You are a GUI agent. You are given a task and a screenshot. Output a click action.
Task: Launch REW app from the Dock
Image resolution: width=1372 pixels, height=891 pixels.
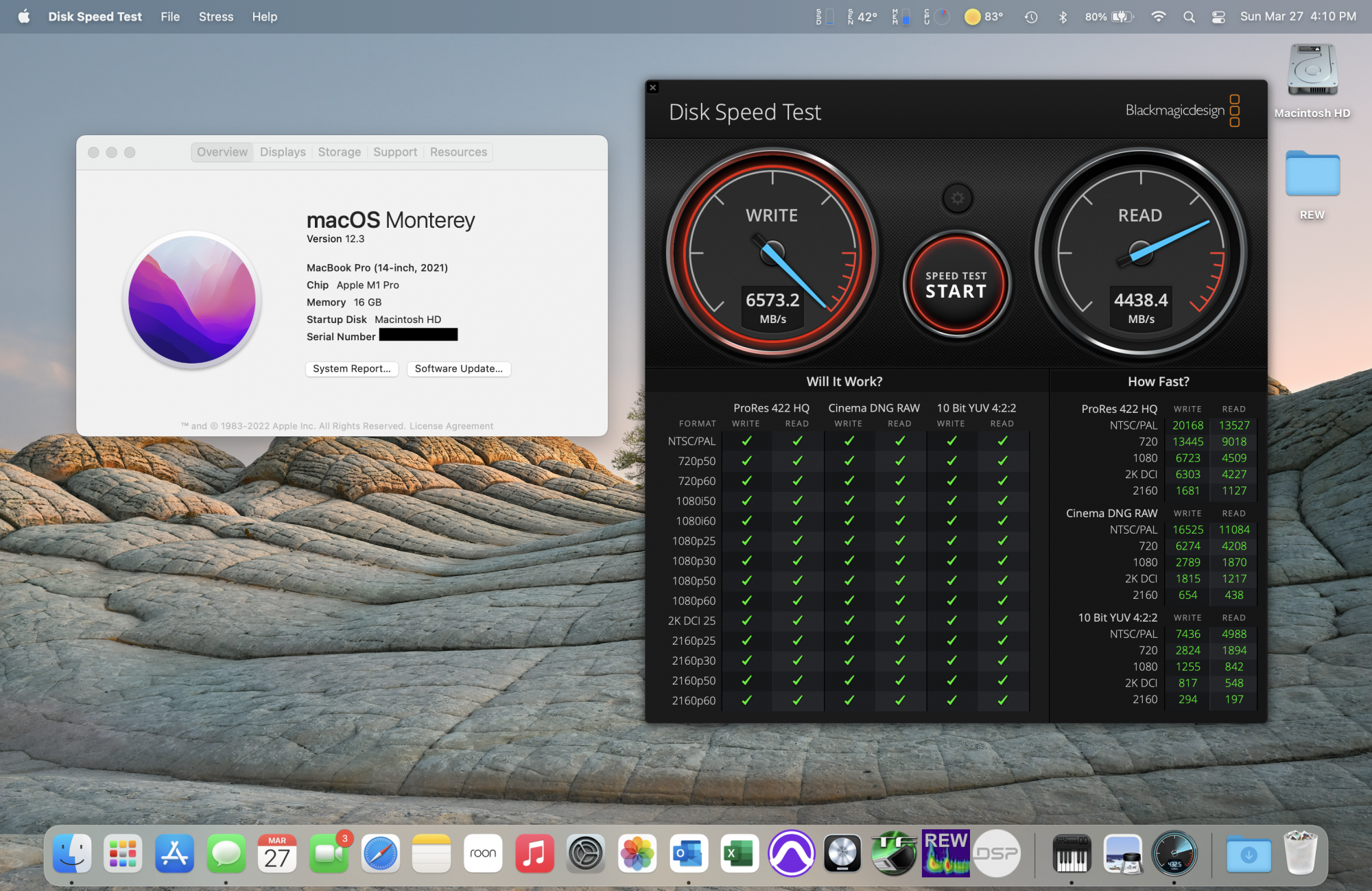click(x=945, y=853)
